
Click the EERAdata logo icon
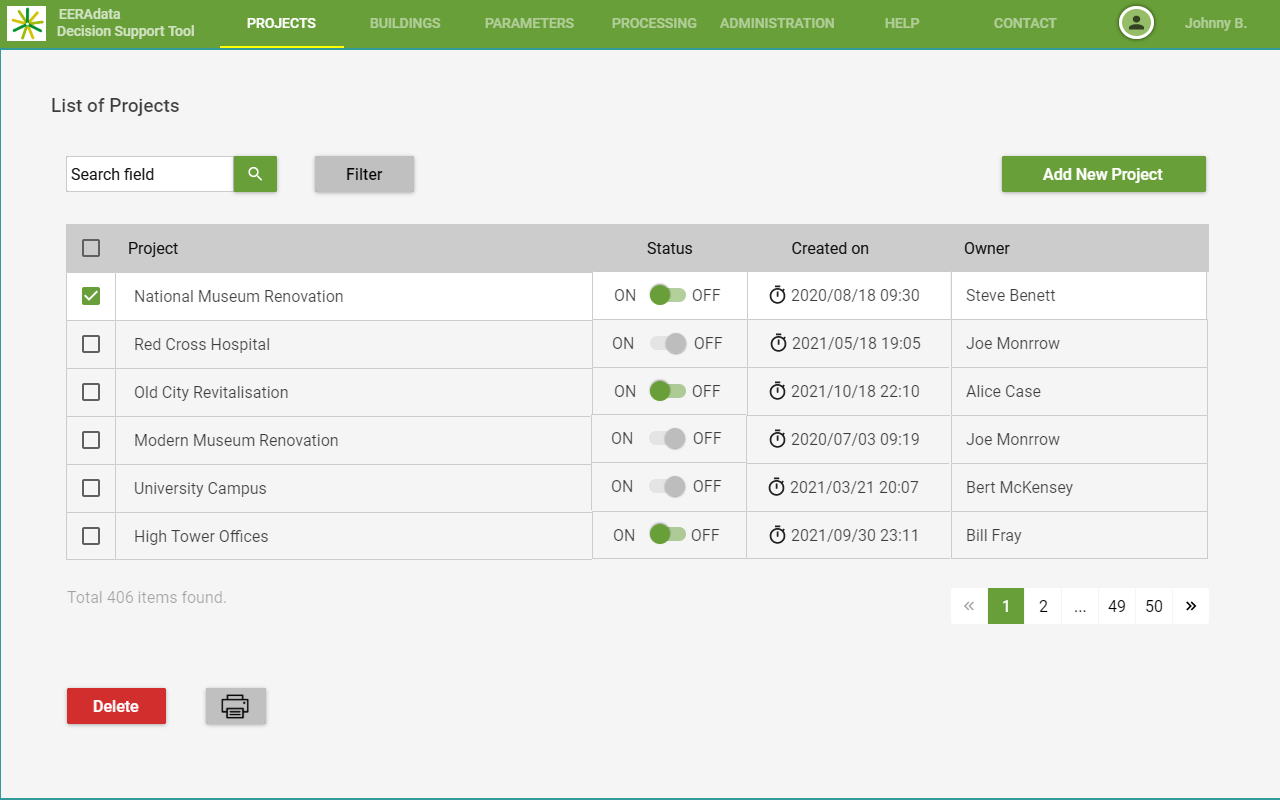click(x=26, y=23)
